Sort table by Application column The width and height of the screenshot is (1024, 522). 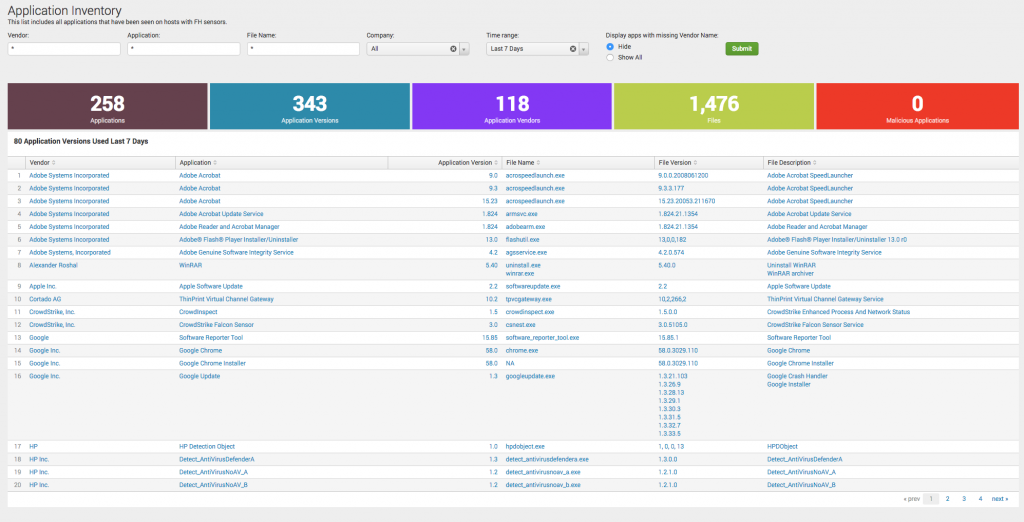click(x=198, y=163)
